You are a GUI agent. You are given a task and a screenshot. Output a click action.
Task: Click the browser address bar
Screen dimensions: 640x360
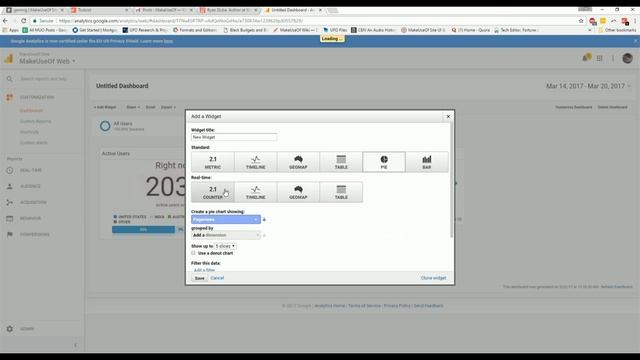pyautogui.click(x=306, y=21)
